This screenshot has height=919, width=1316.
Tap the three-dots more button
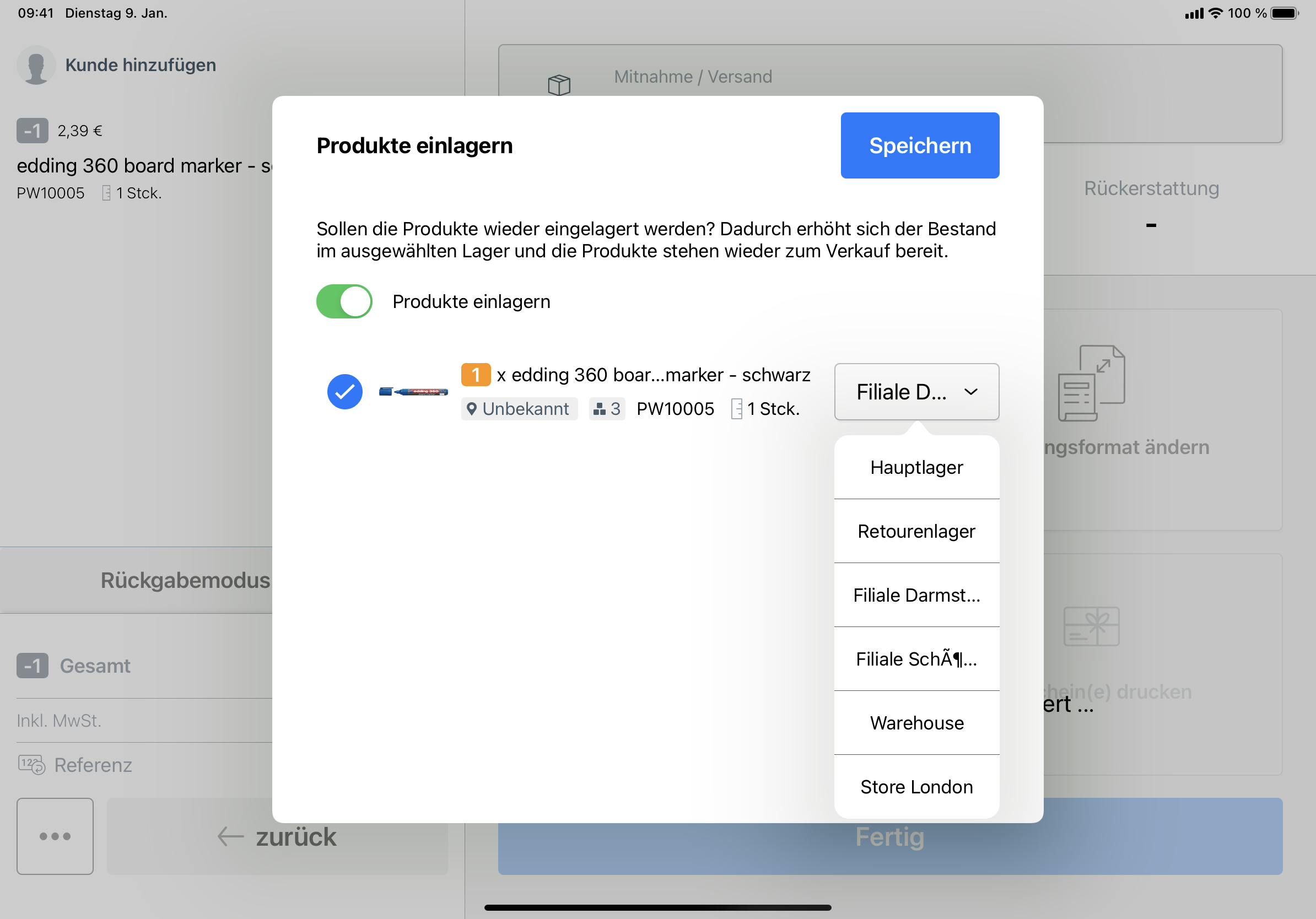(55, 836)
